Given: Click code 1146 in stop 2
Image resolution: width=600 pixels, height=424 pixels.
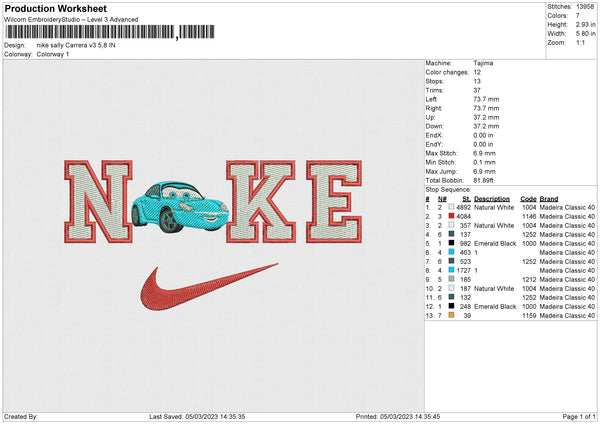Looking at the screenshot, I should 529,216.
